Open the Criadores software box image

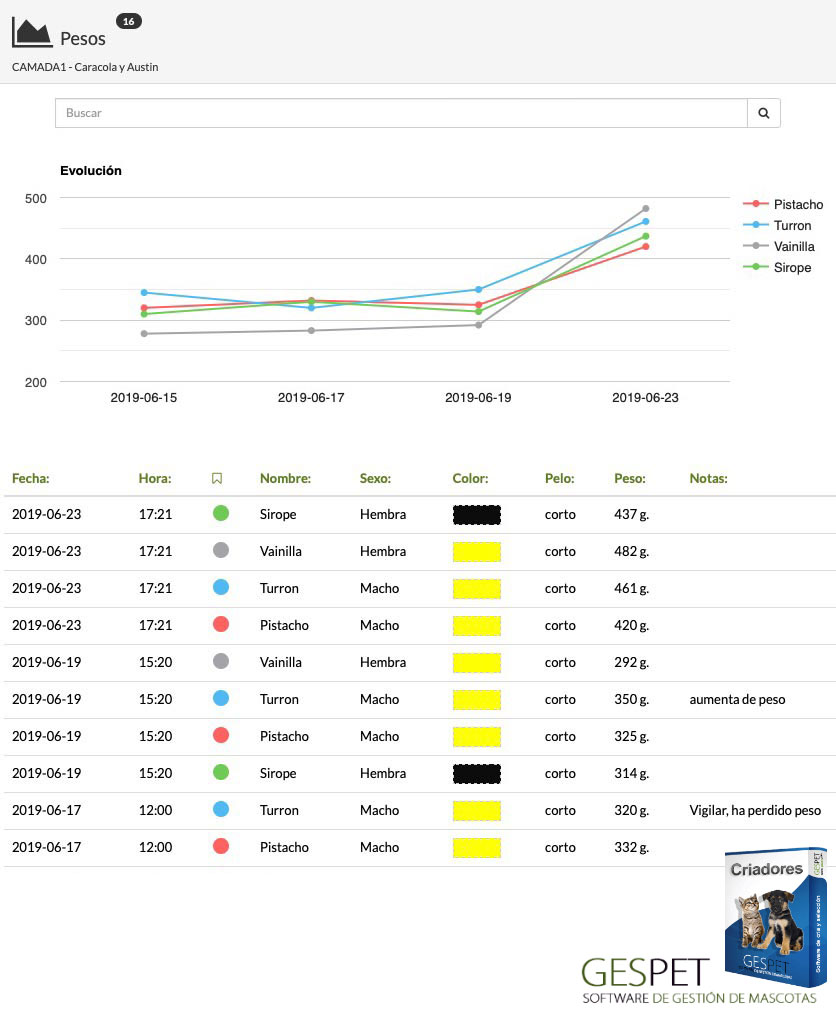pyautogui.click(x=775, y=918)
